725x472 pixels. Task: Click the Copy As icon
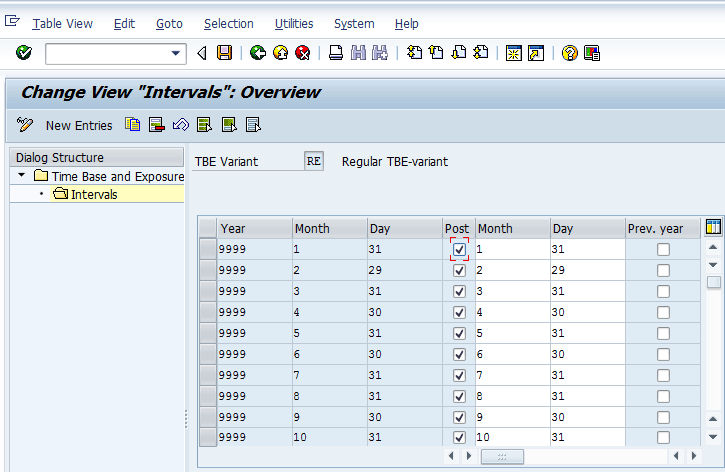[133, 125]
